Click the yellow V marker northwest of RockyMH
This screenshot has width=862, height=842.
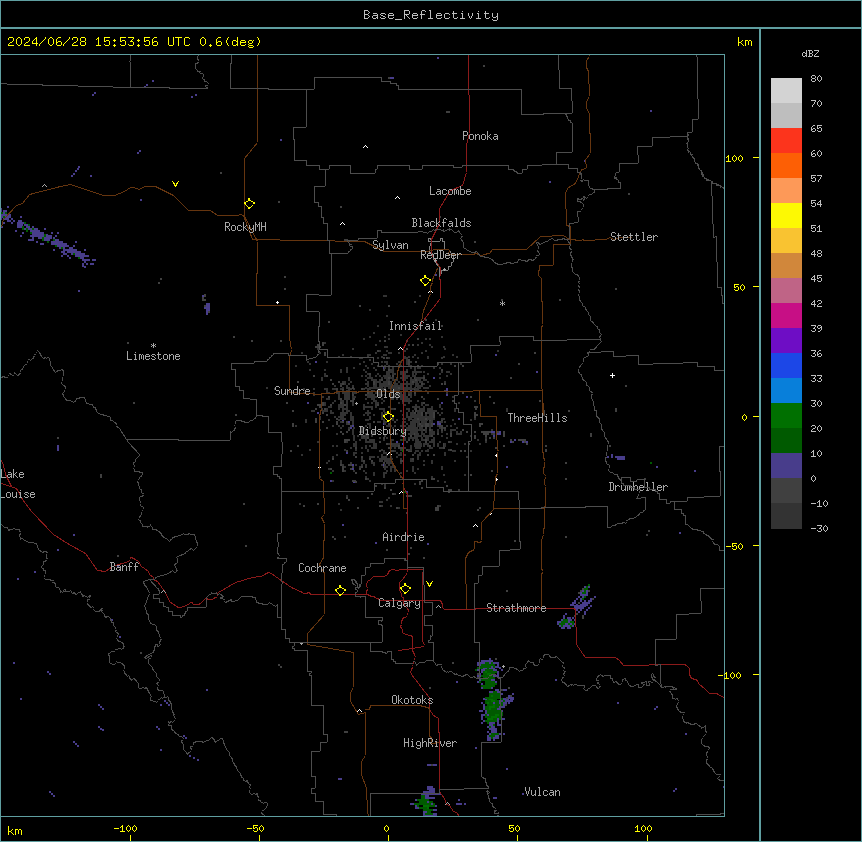coord(175,184)
